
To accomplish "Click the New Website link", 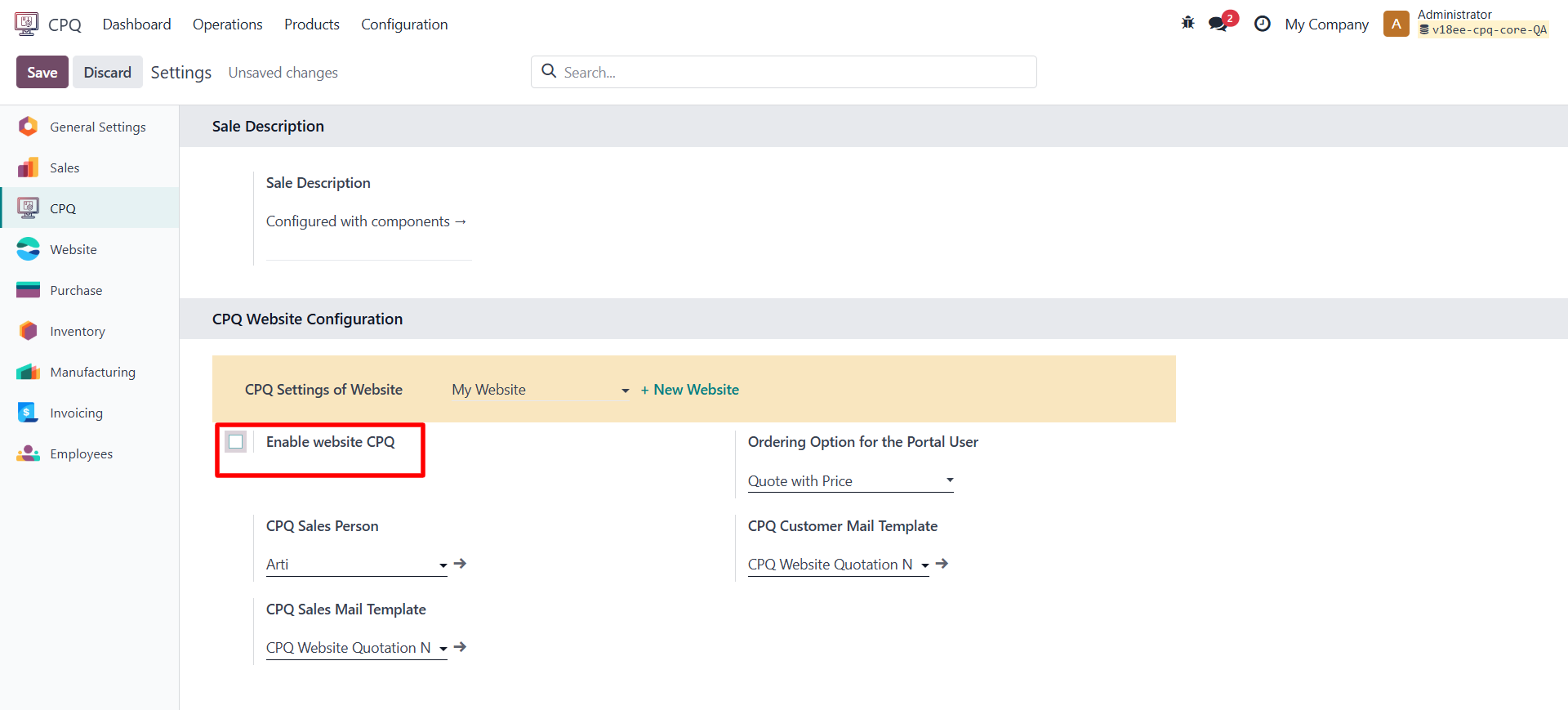I will [689, 390].
